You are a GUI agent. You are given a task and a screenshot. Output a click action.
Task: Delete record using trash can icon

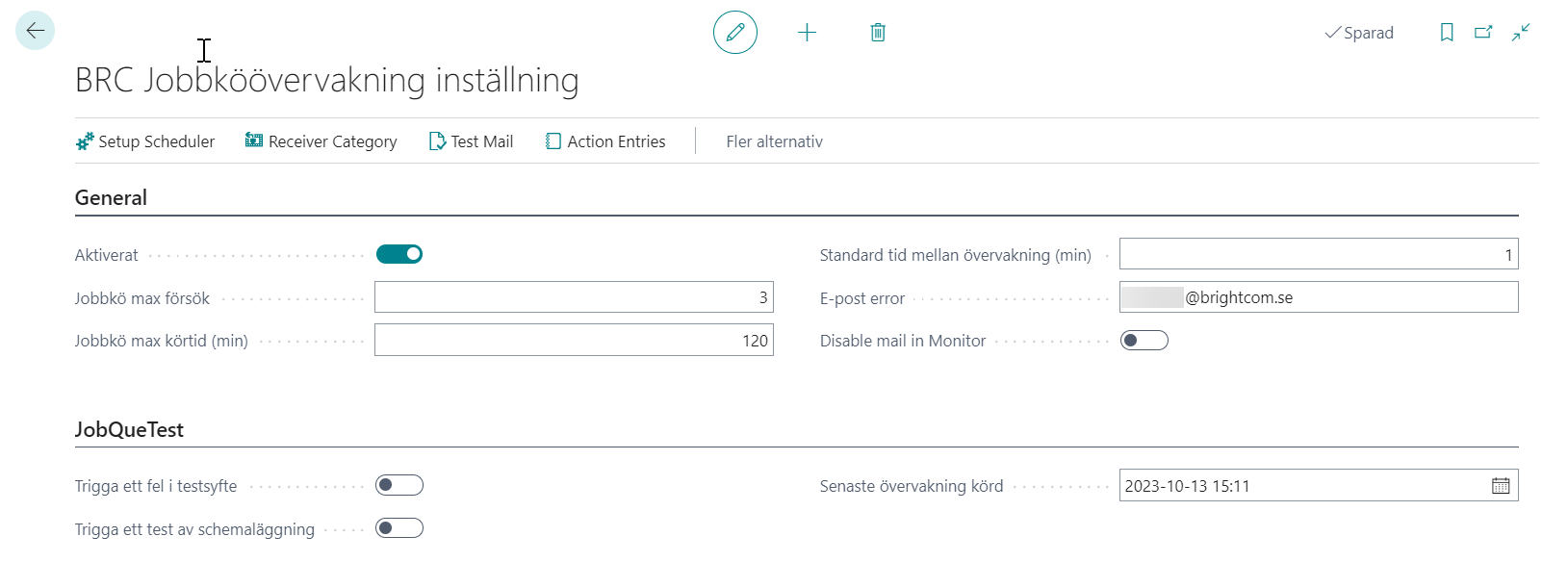[878, 33]
